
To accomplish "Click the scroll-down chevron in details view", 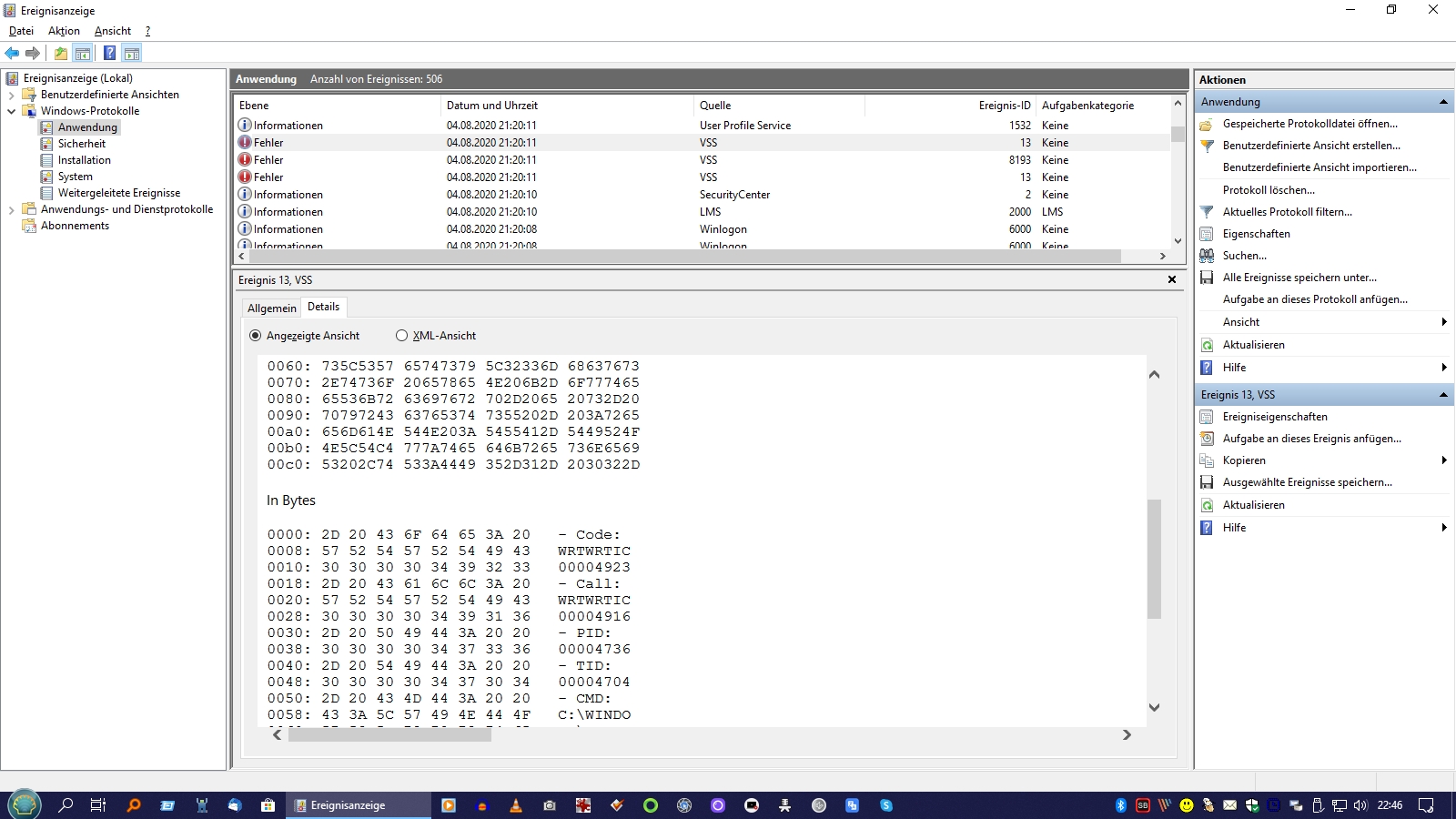I will pyautogui.click(x=1154, y=707).
